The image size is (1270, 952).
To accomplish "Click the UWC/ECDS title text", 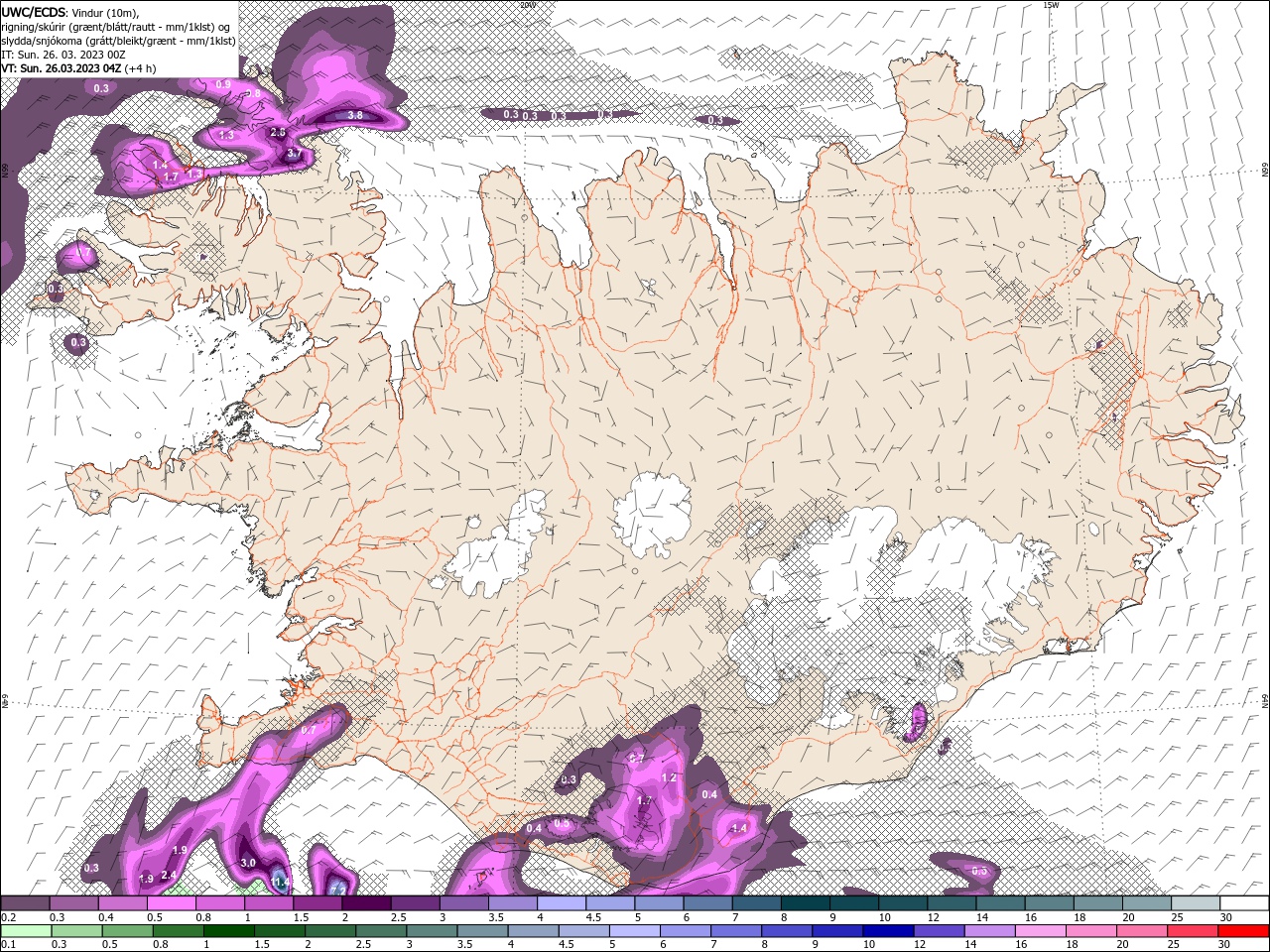I will coord(34,11).
